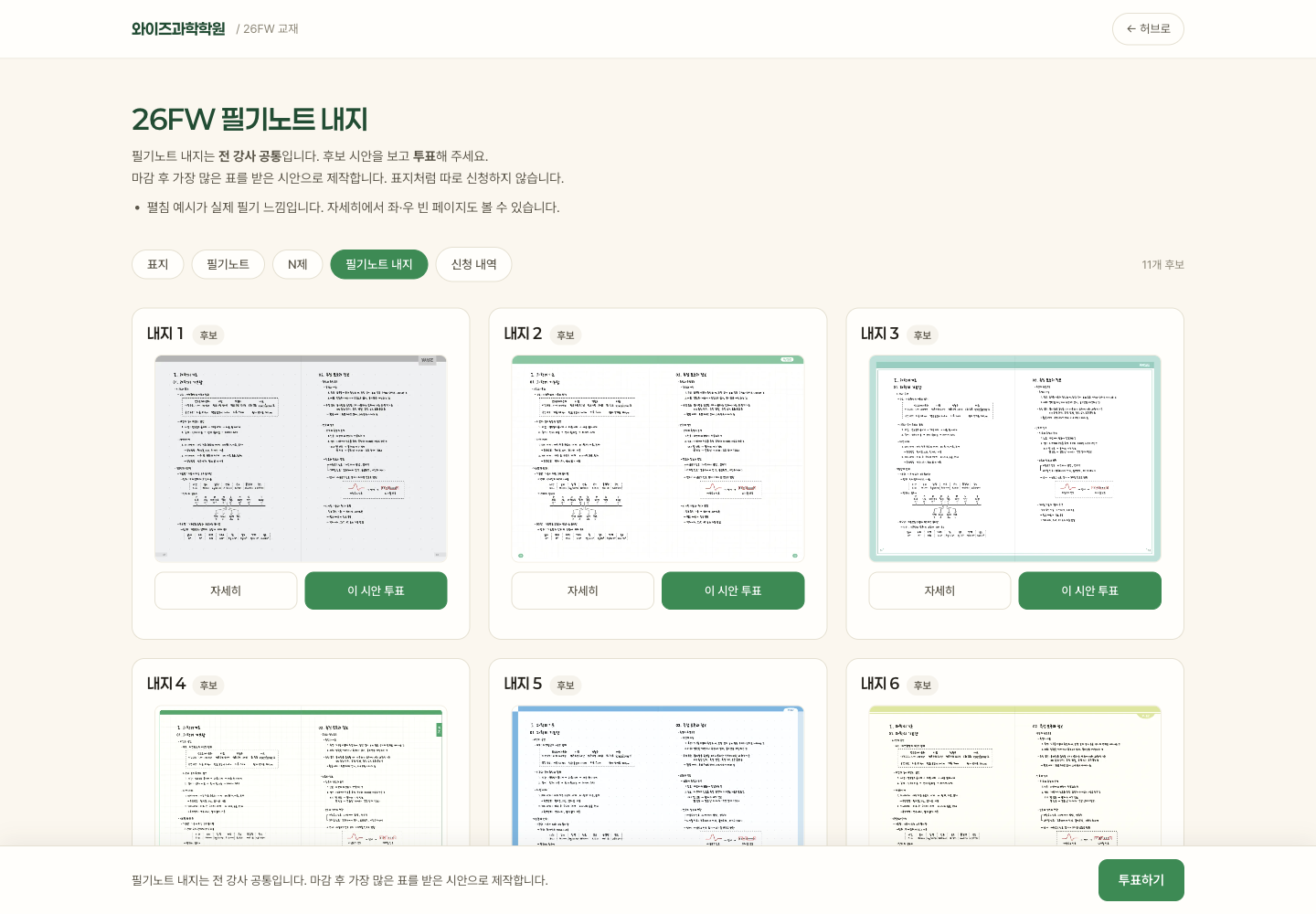Viewport: 1316px width, 914px height.
Task: Click the 26FW 필기노트 내지 heading
Action: 249,120
